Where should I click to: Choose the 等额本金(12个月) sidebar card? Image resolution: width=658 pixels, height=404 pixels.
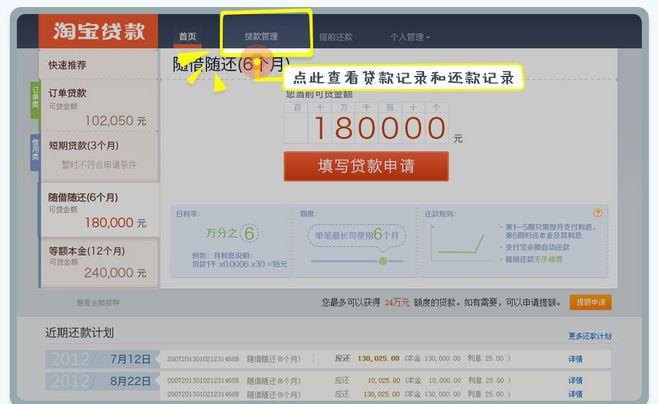point(99,263)
